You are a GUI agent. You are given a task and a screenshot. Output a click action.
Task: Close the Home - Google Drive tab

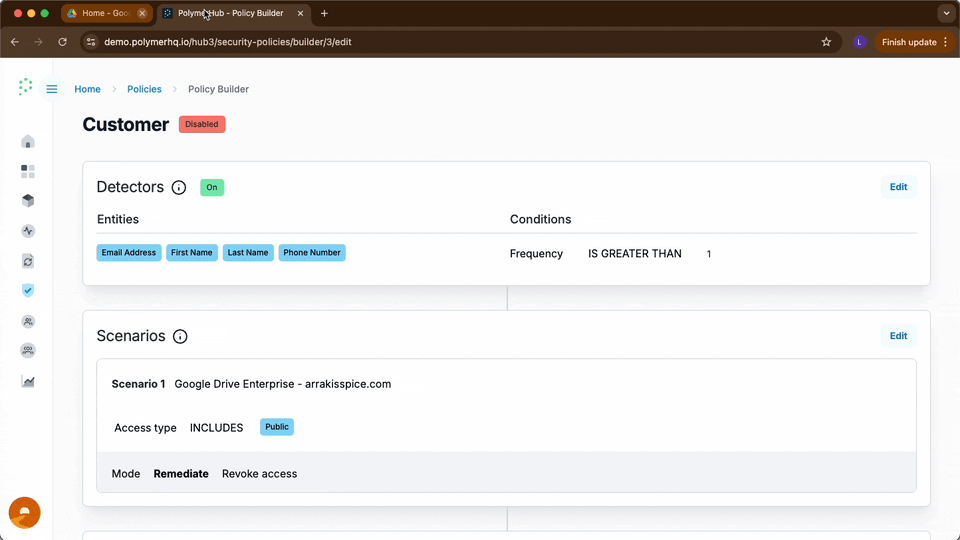(142, 13)
